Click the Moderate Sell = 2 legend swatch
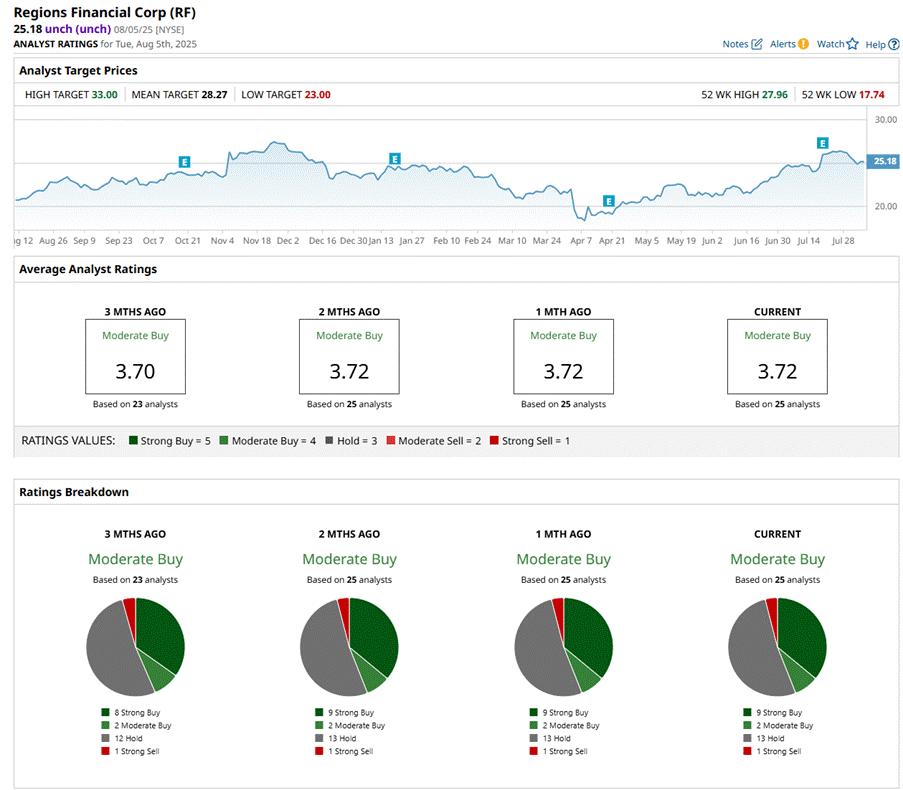Image resolution: width=903 pixels, height=790 pixels. click(391, 440)
